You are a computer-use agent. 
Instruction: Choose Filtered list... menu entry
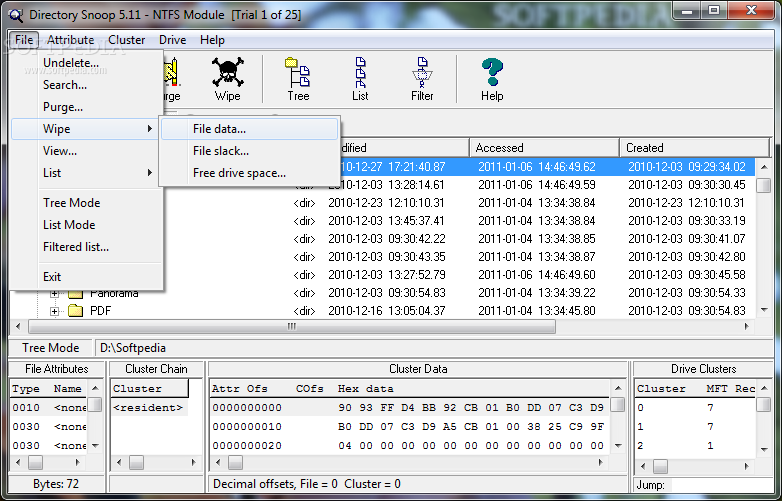(87, 247)
